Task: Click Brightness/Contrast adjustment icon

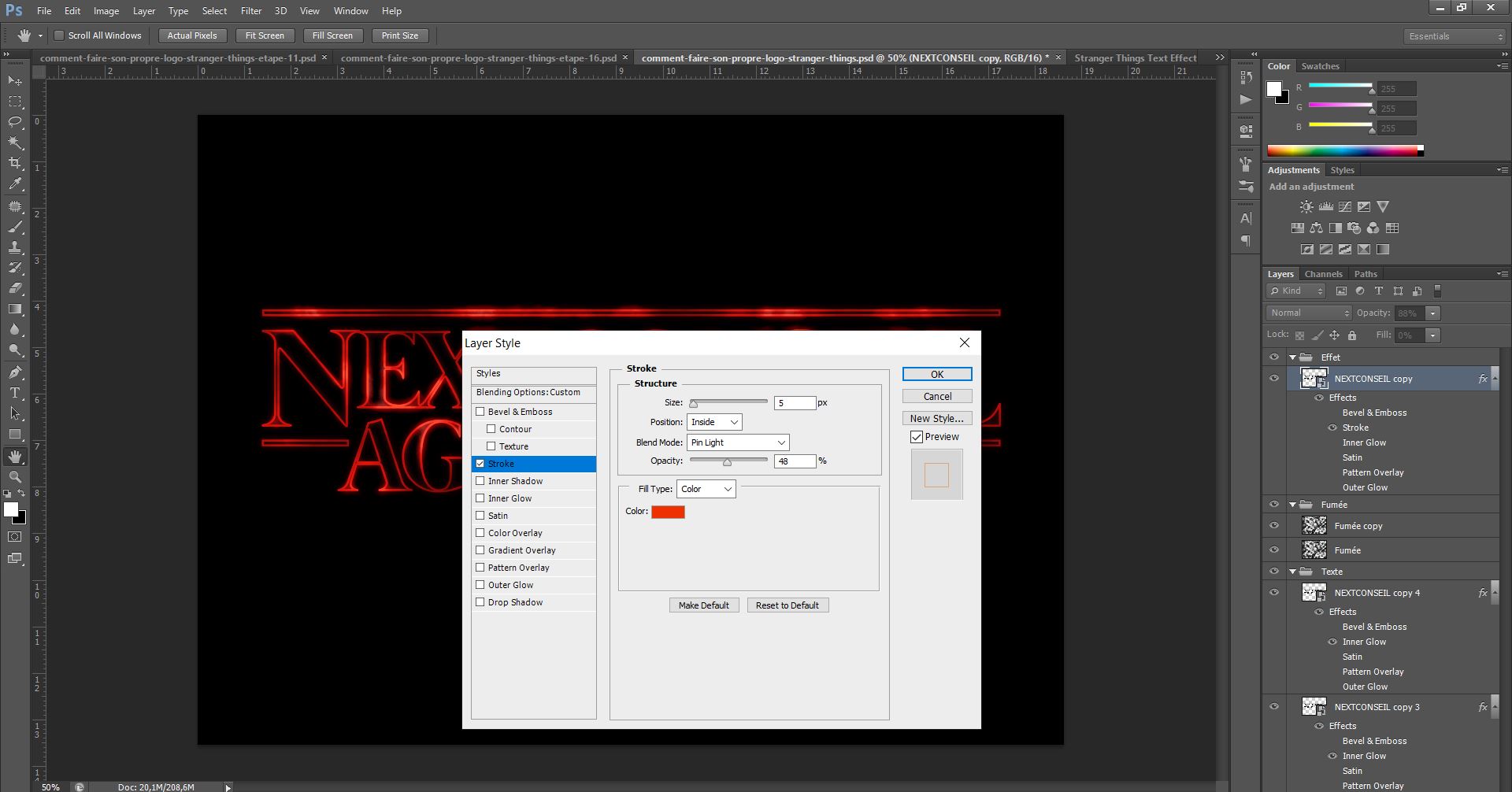Action: (1306, 207)
